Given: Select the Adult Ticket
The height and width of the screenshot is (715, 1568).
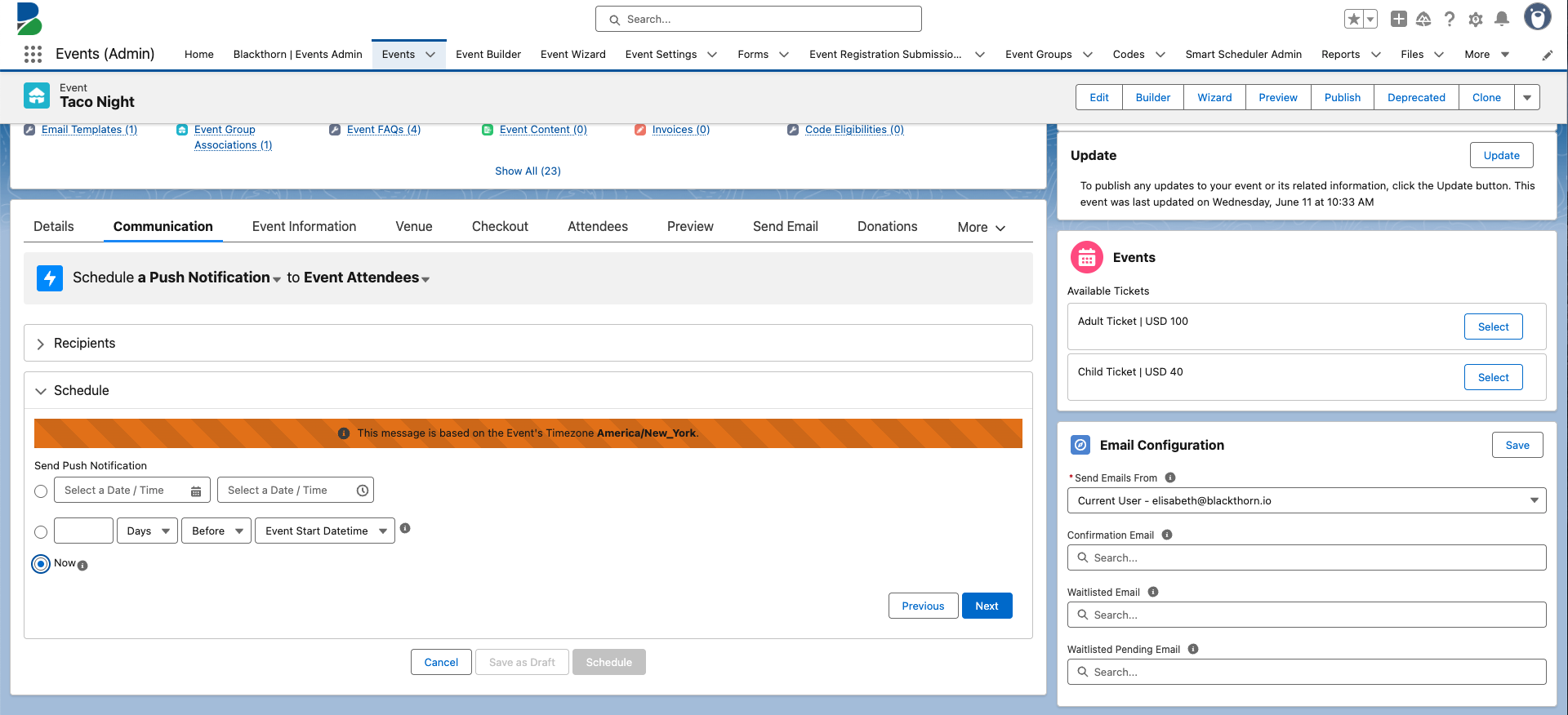Looking at the screenshot, I should tap(1493, 326).
